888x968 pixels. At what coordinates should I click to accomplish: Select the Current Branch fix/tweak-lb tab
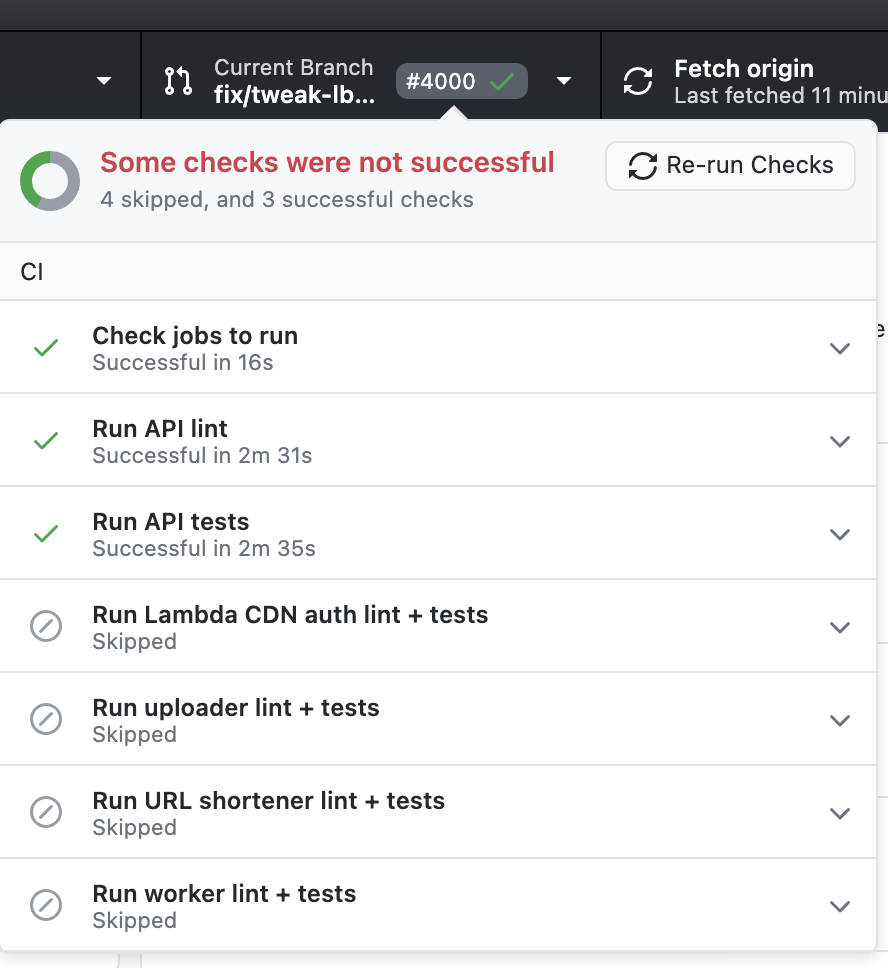tap(293, 81)
